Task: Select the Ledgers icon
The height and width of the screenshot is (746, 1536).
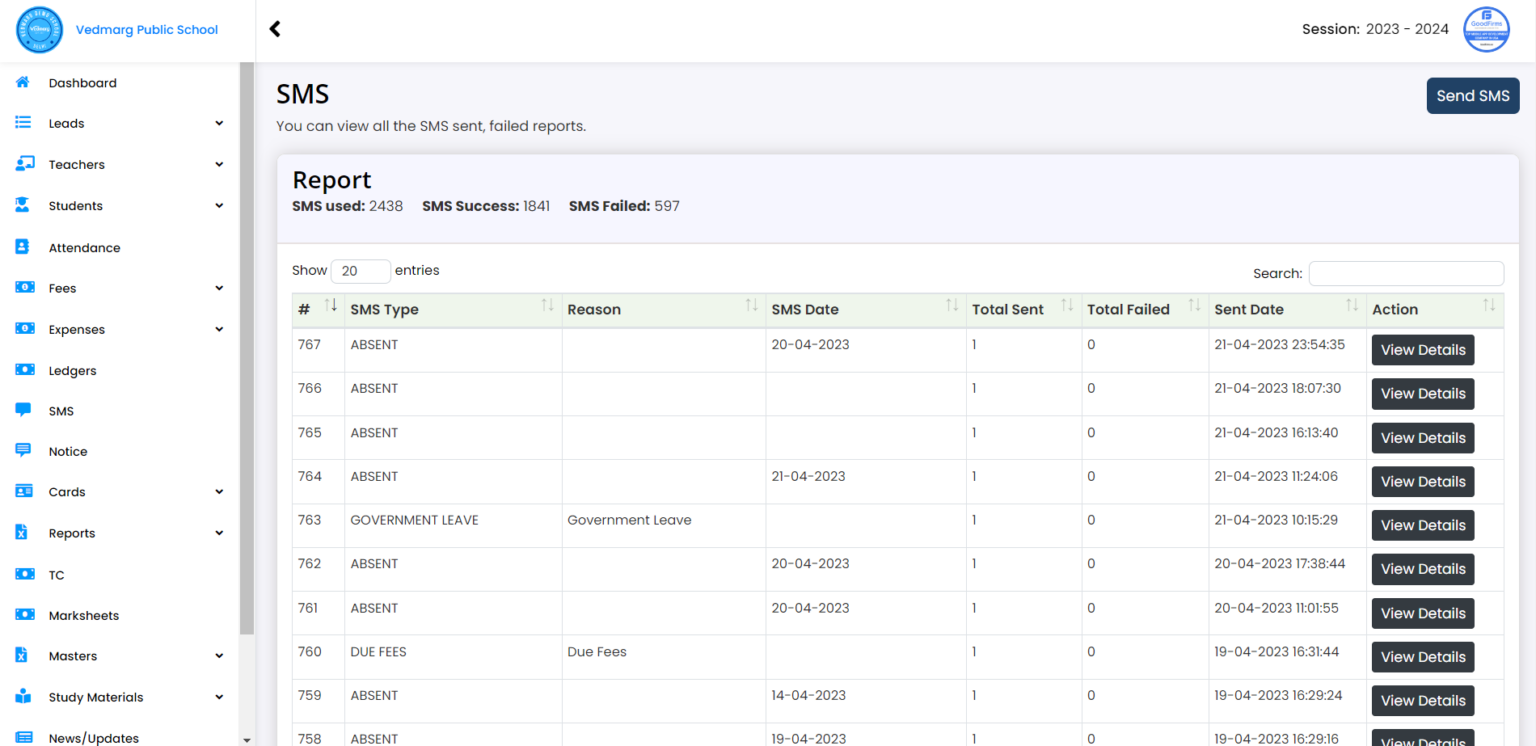Action: (23, 370)
